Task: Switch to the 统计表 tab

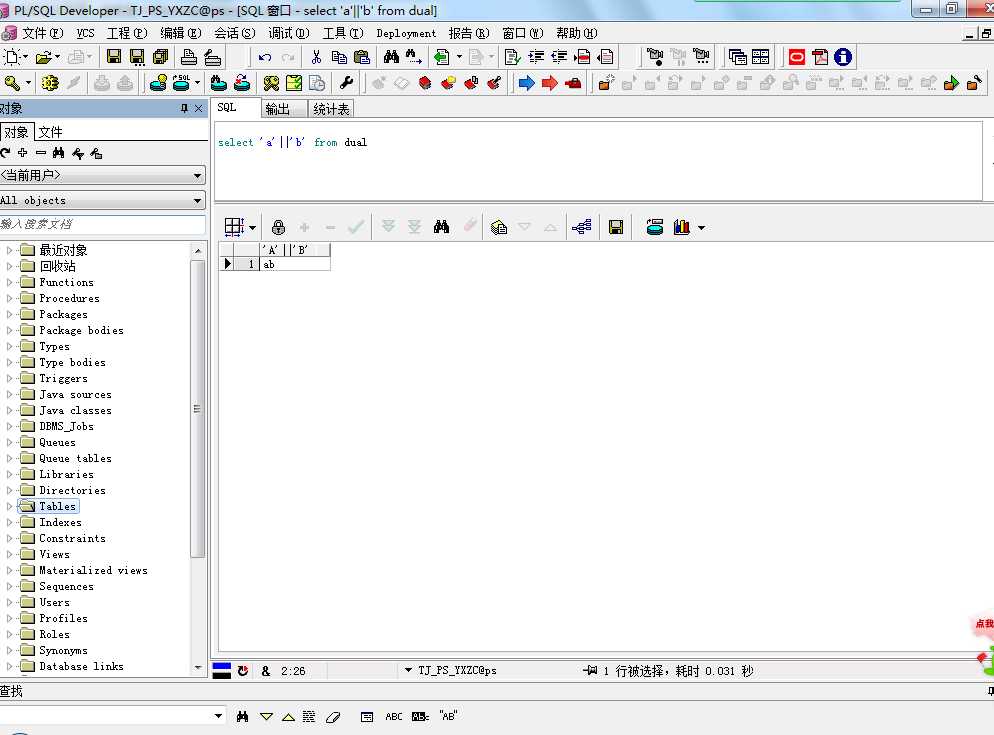Action: click(331, 109)
